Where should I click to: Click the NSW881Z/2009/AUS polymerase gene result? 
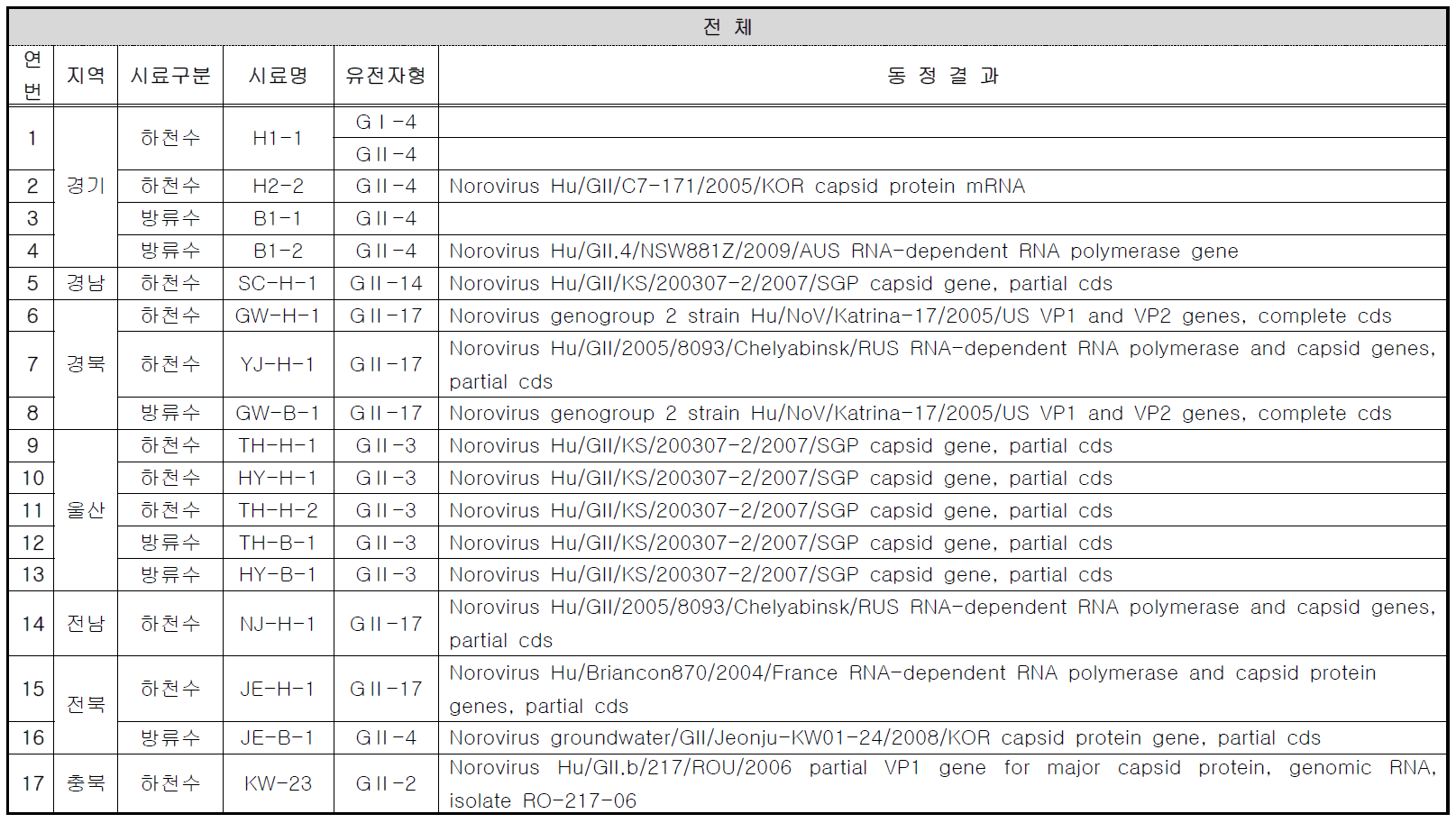pyautogui.click(x=843, y=251)
